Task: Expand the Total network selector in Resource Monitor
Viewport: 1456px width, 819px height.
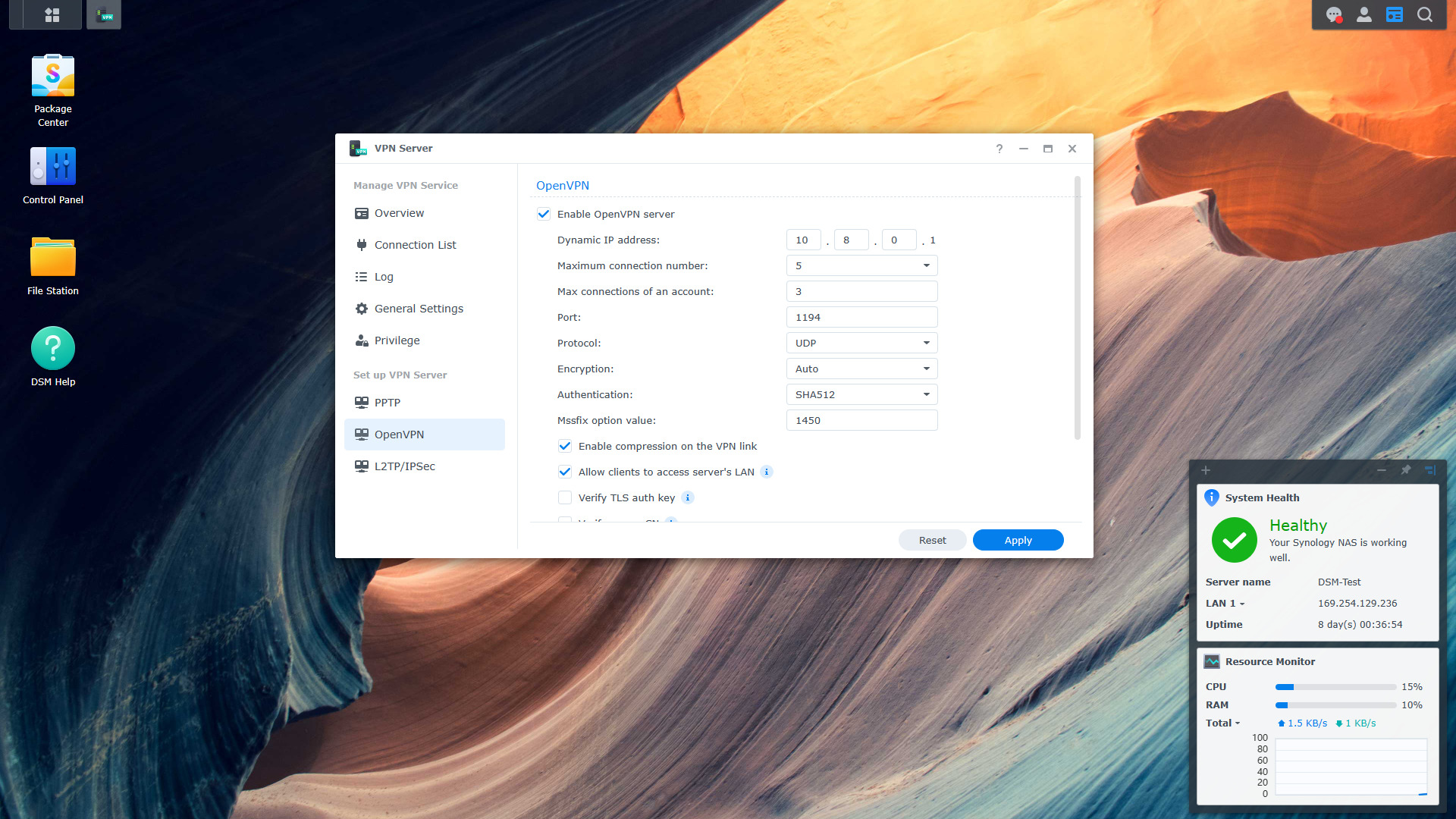Action: (1223, 723)
